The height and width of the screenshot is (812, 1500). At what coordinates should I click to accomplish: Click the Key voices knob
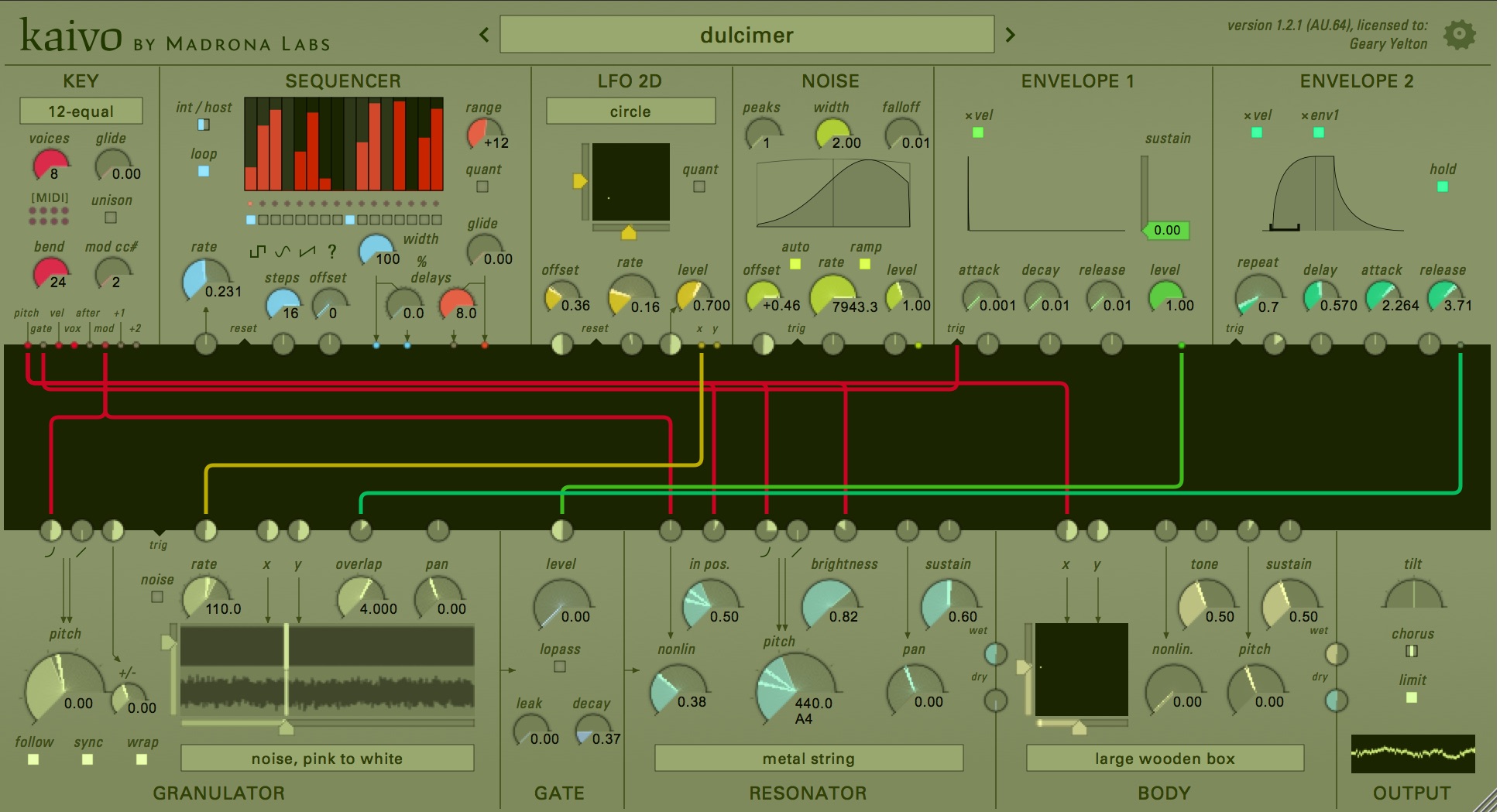coord(50,165)
